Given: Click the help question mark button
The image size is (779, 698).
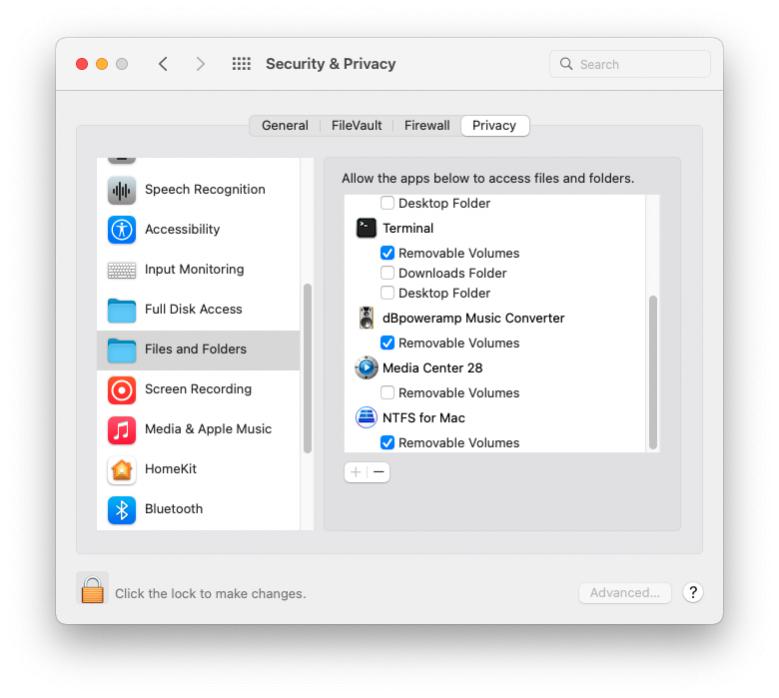Looking at the screenshot, I should [692, 592].
